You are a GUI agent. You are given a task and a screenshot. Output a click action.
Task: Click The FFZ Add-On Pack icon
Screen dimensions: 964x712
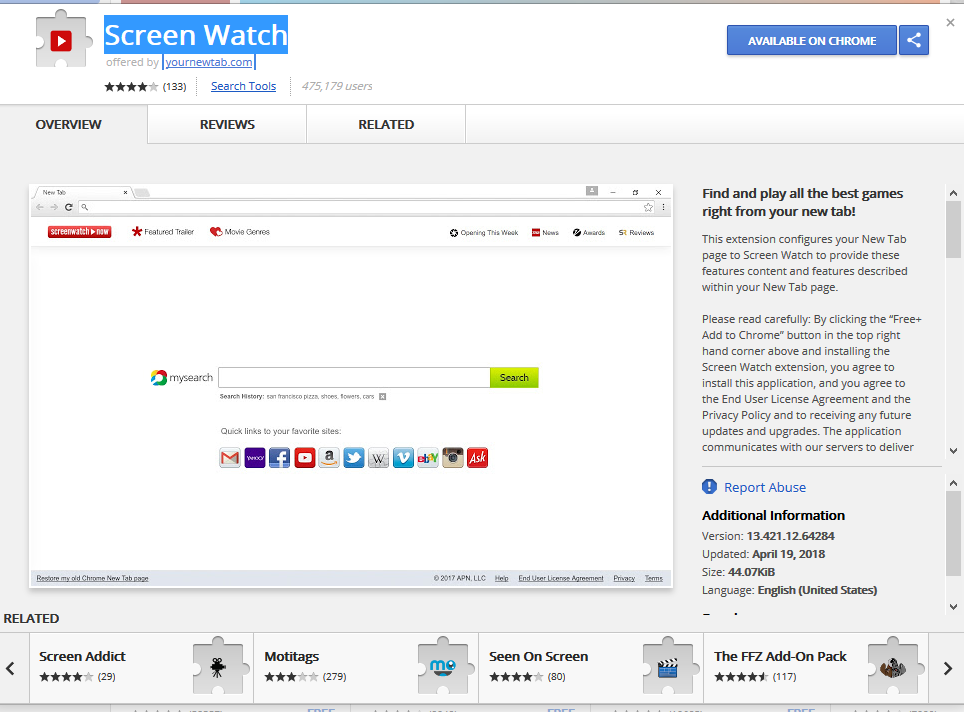(893, 663)
